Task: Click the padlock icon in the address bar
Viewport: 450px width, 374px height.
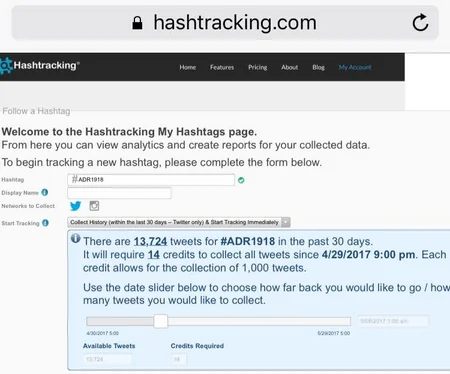Action: 137,23
